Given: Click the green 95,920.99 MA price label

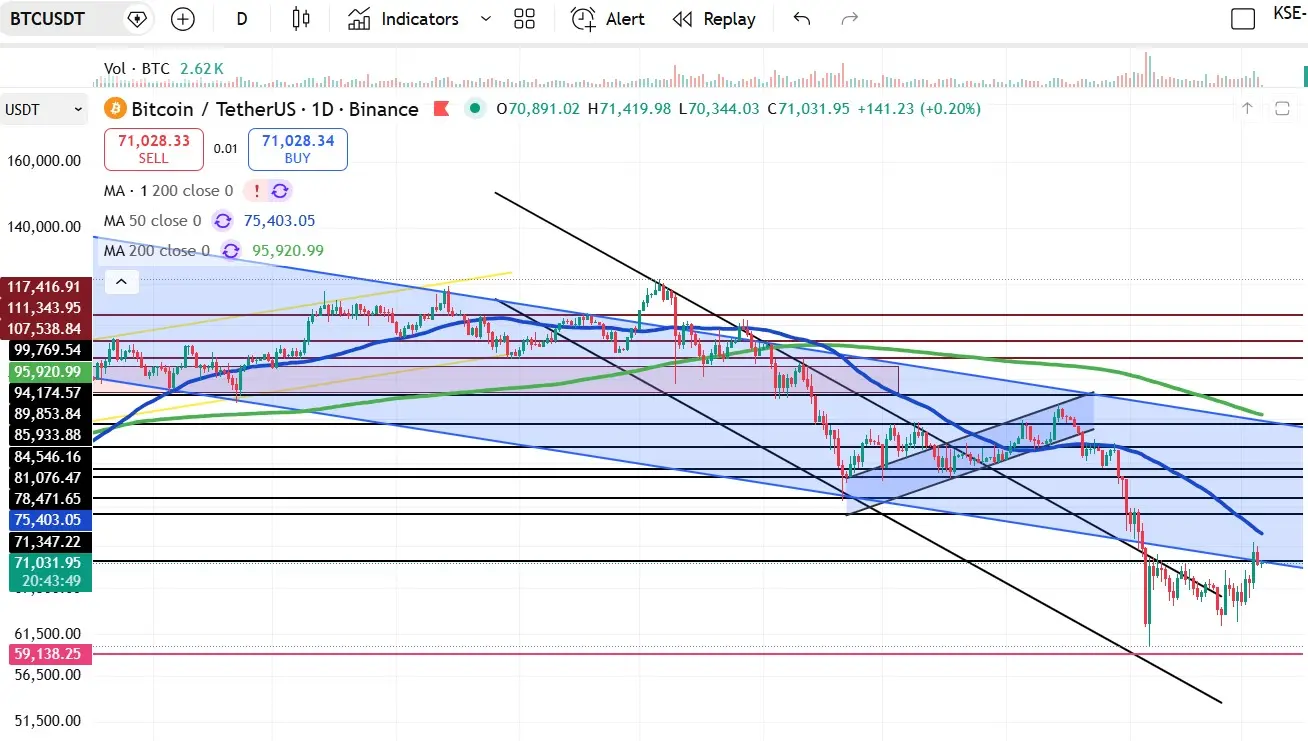Looking at the screenshot, I should 44,371.
